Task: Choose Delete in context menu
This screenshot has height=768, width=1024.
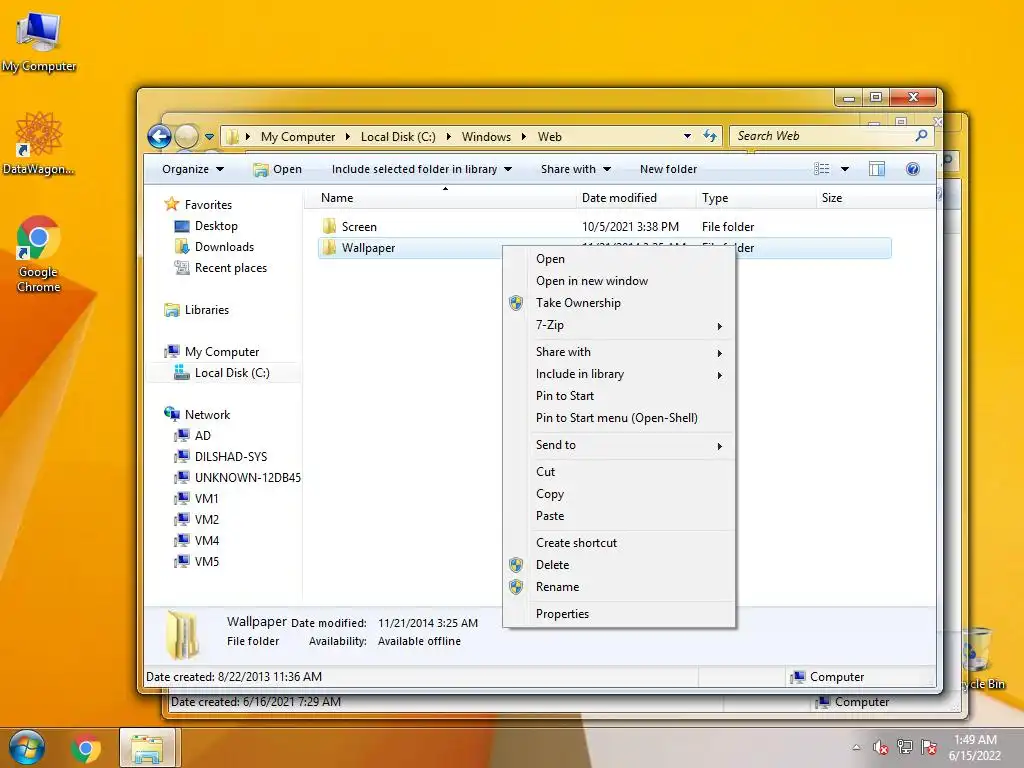Action: point(619,565)
